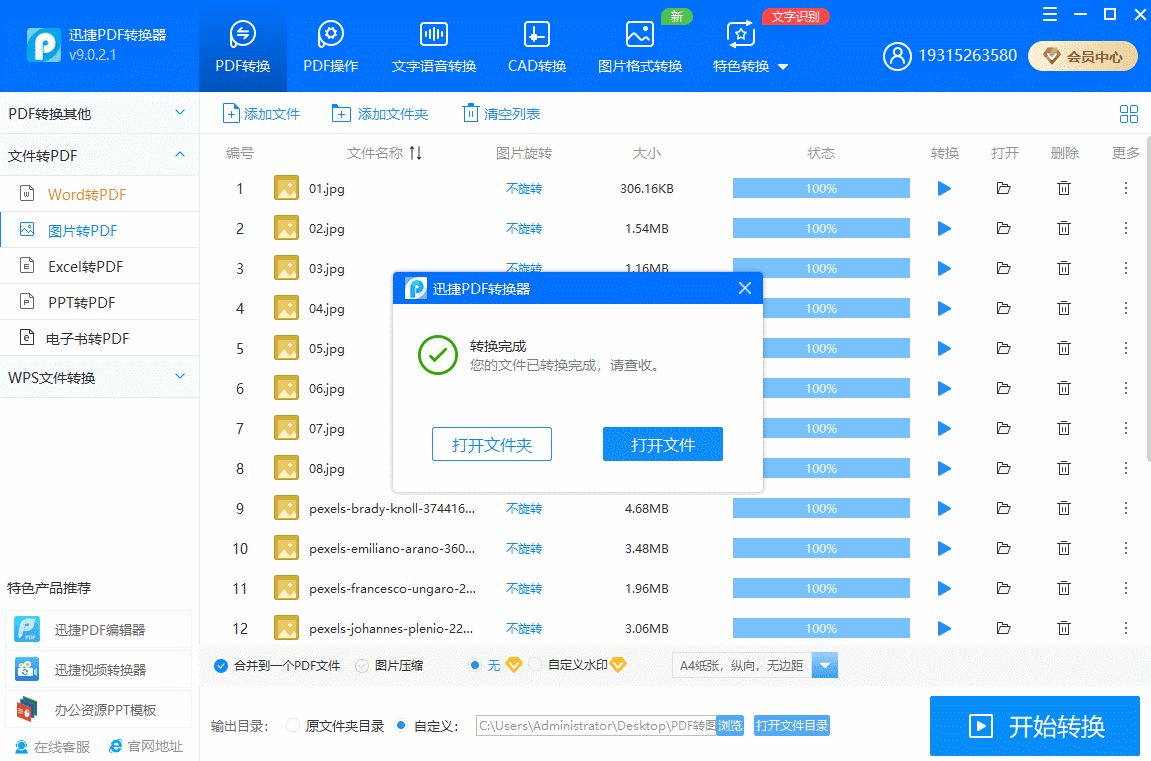Open folder for 07.jpg row

[1003, 429]
